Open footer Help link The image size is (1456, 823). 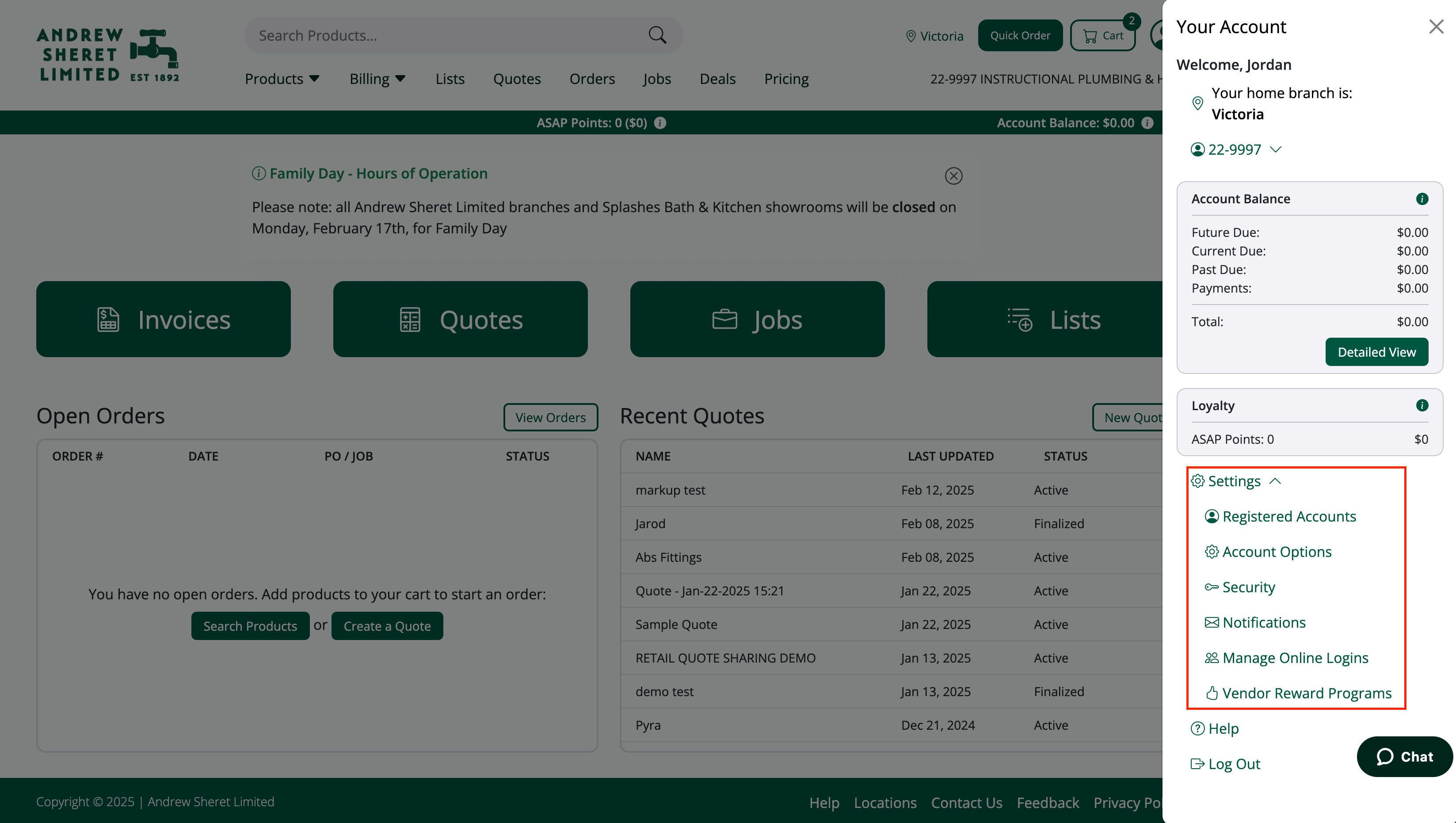824,803
